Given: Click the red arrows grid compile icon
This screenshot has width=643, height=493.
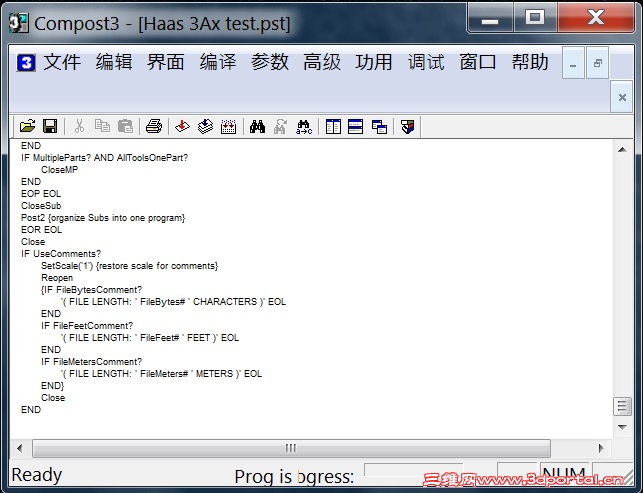Looking at the screenshot, I should [228, 126].
